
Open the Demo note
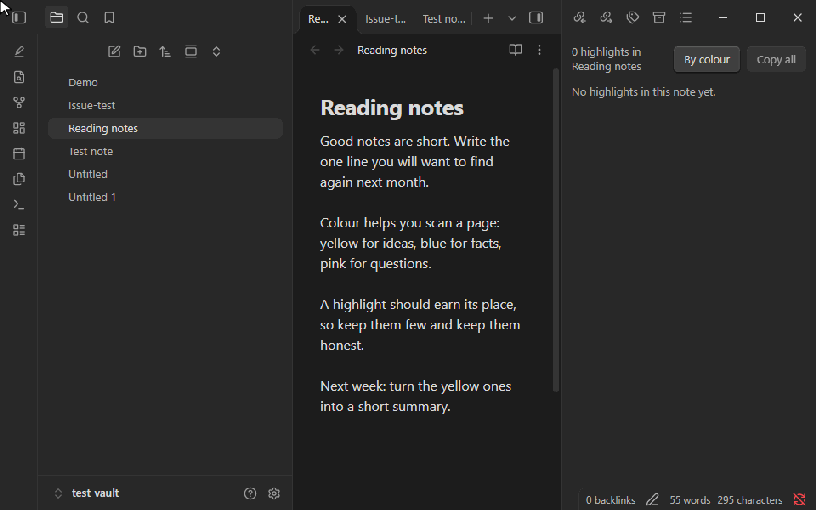pos(165,82)
